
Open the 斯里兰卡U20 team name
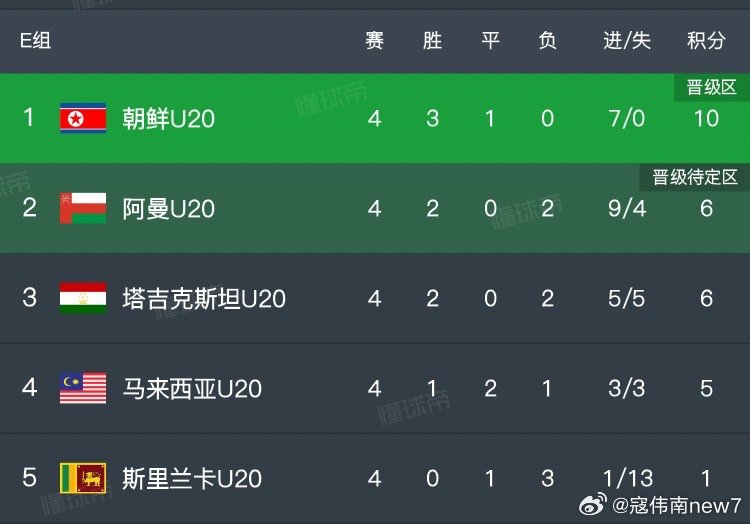coord(192,478)
